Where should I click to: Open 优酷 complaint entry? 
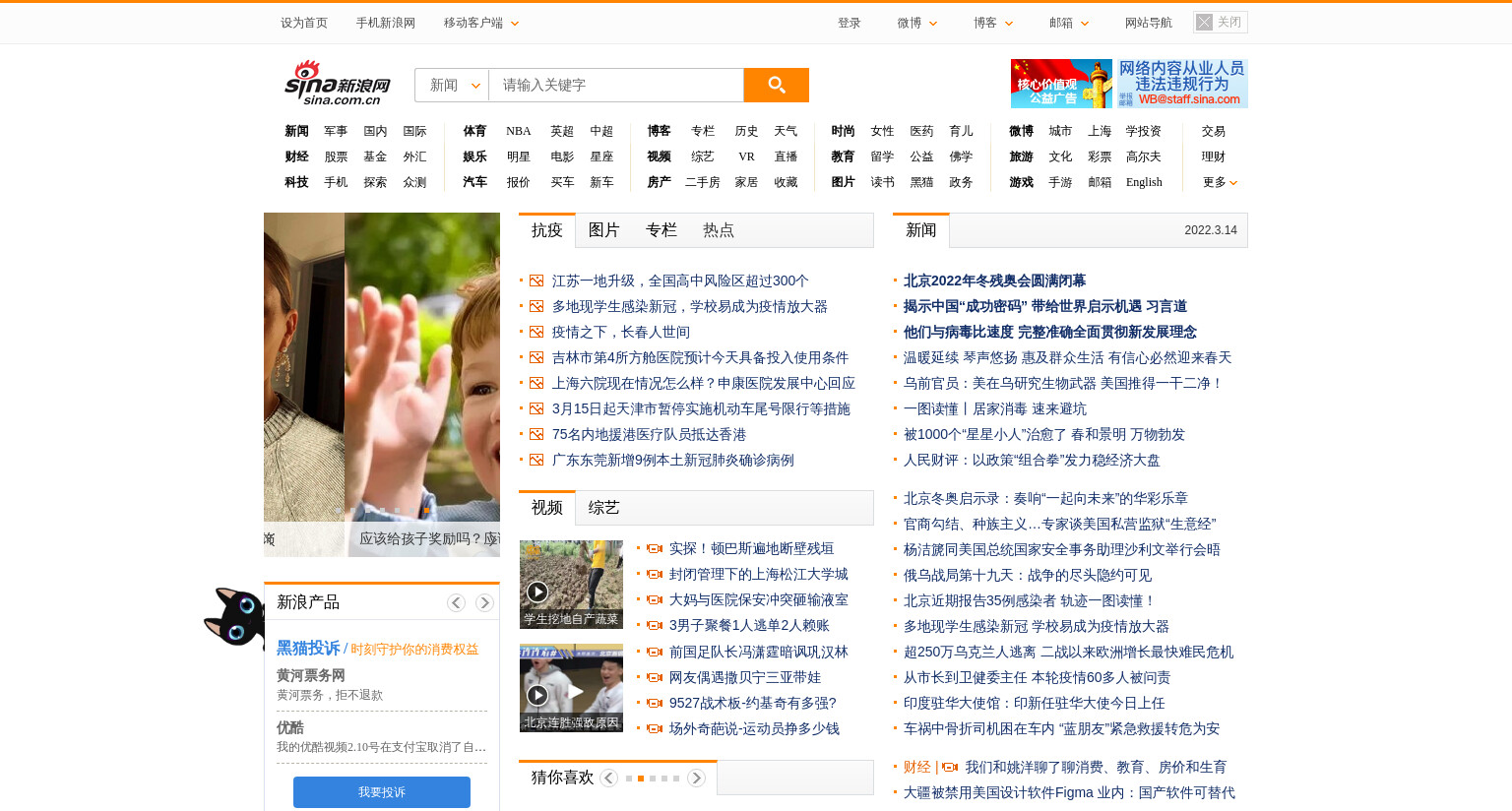point(290,727)
